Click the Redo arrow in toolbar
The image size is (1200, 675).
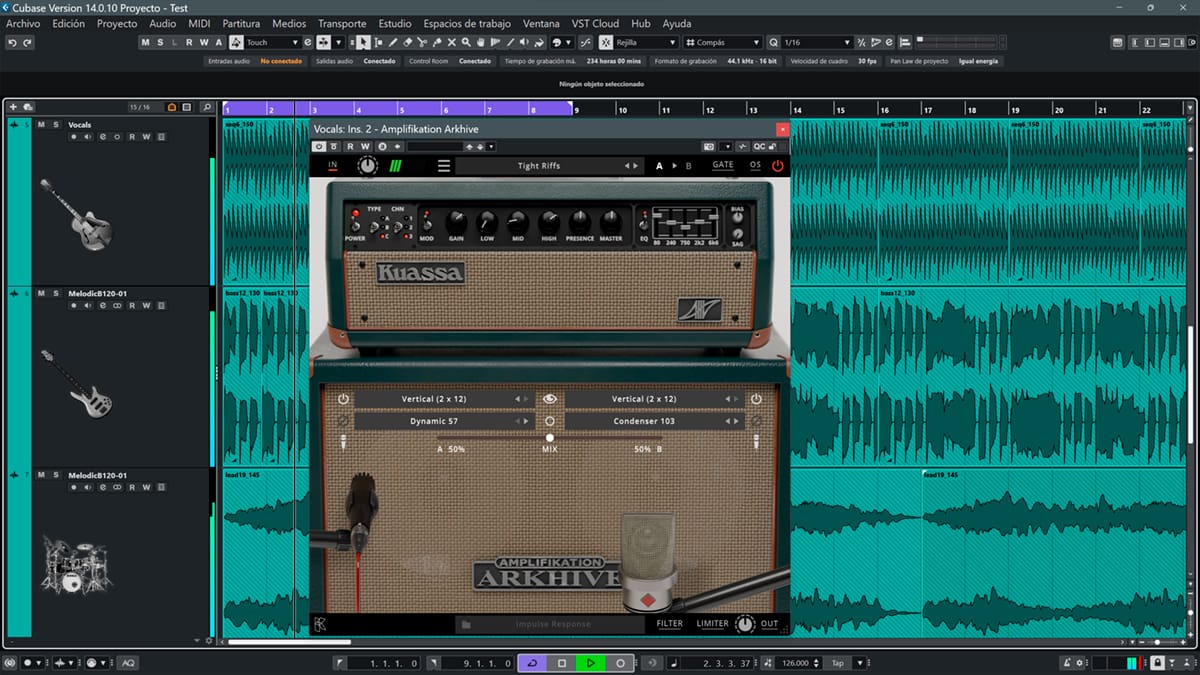click(x=27, y=42)
